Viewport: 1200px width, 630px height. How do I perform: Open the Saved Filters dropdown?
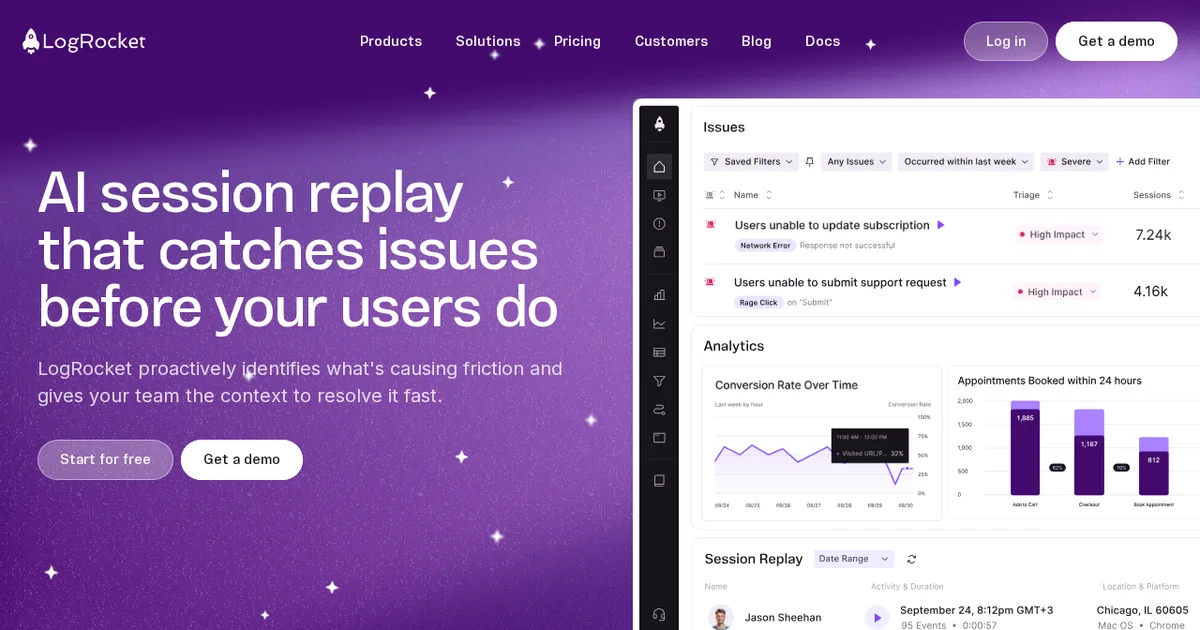pos(751,161)
